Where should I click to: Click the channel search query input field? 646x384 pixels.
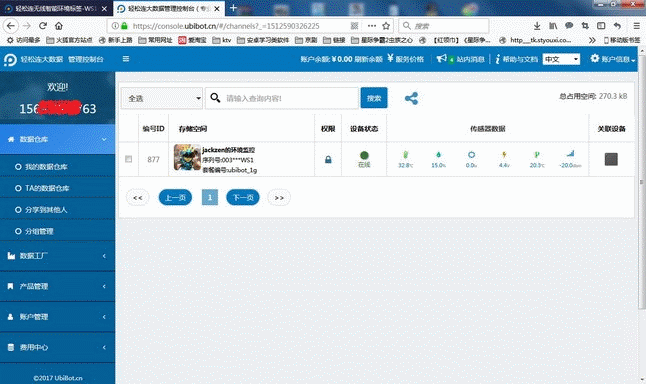click(x=282, y=98)
